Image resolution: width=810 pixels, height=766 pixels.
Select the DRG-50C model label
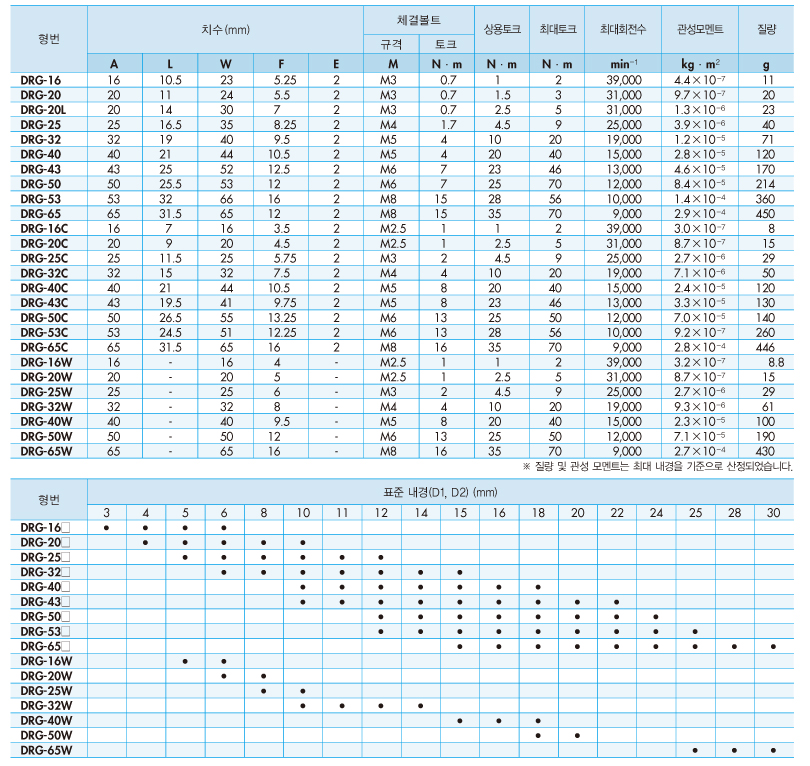click(x=44, y=318)
